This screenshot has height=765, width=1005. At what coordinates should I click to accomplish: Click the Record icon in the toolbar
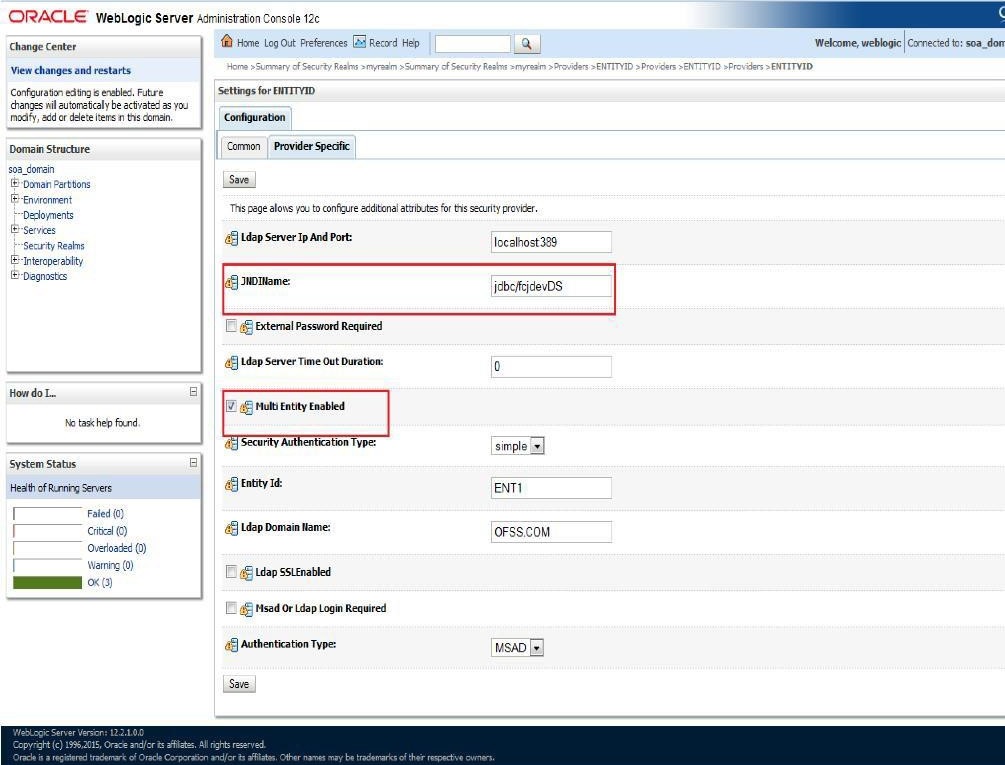click(x=360, y=42)
